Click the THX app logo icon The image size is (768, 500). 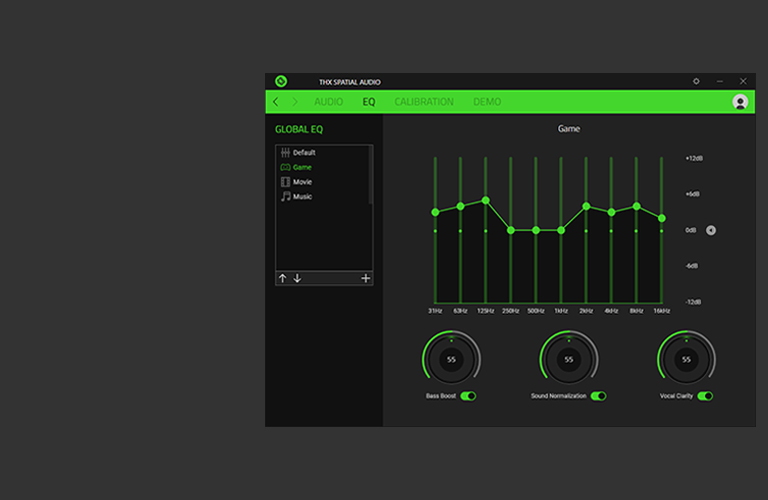point(281,81)
